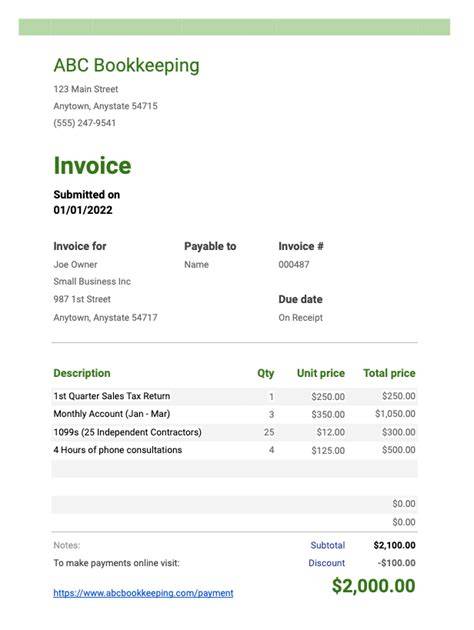The width and height of the screenshot is (474, 630).
Task: Select the Total price column header
Action: click(x=389, y=373)
